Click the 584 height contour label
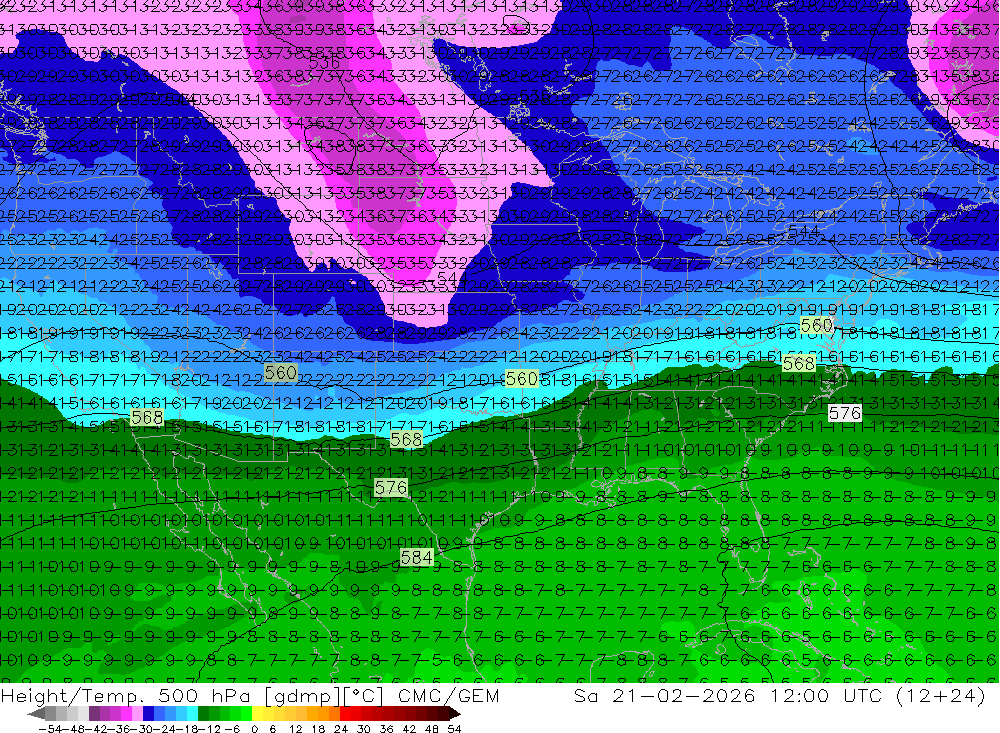The height and width of the screenshot is (733, 1000). point(416,558)
